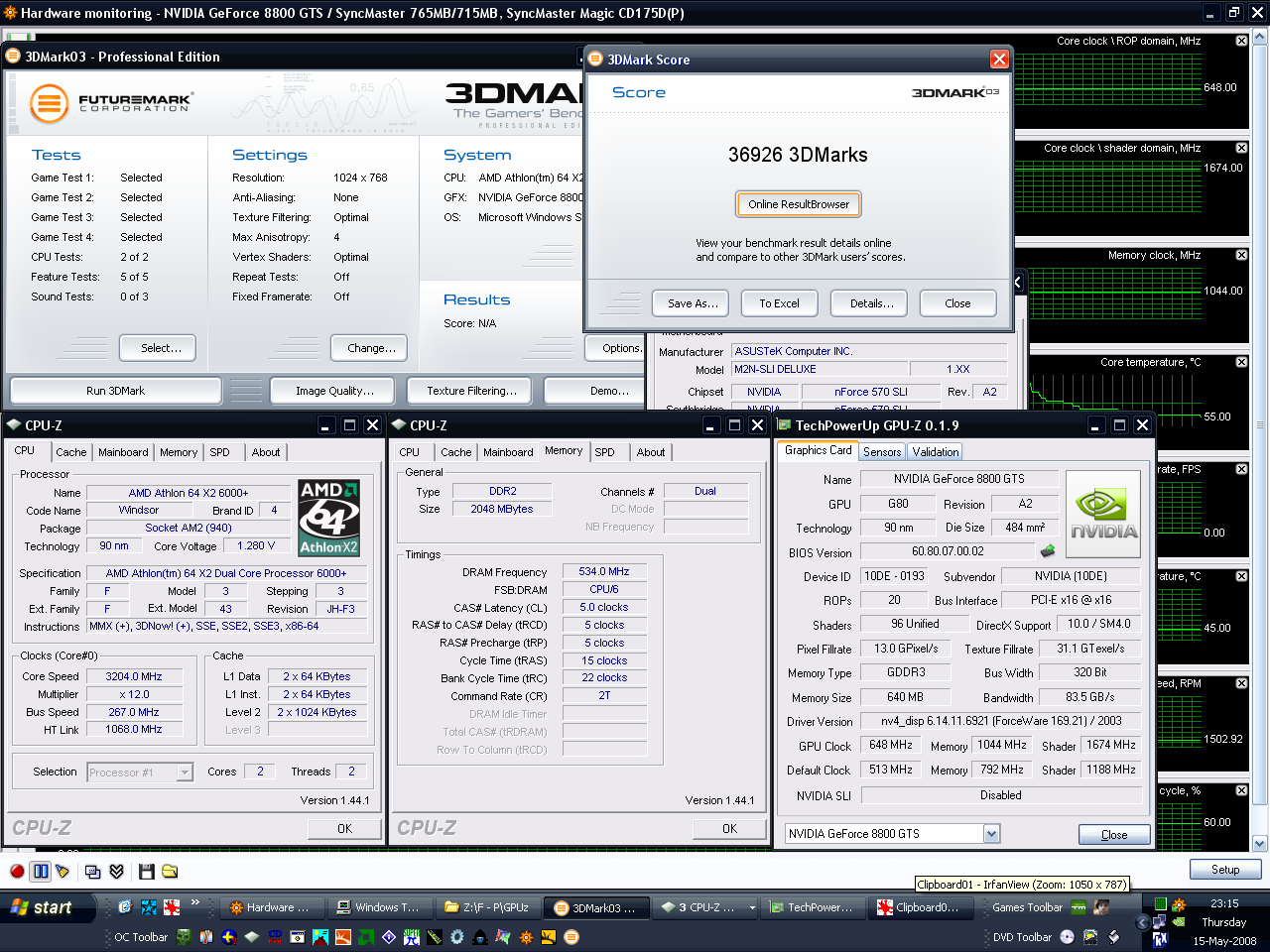Click the BIOS save chip icon in GPU-Z

tap(1047, 550)
